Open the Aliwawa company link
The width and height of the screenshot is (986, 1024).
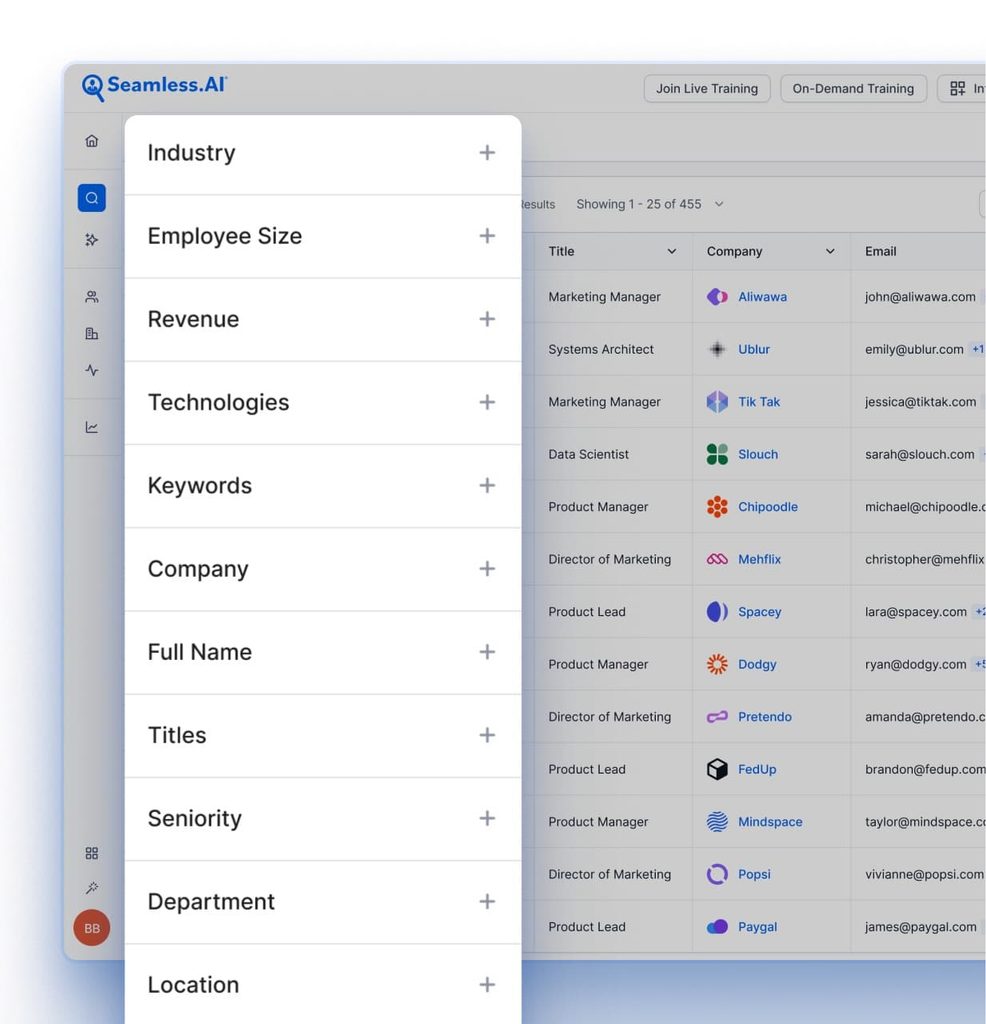tap(762, 297)
